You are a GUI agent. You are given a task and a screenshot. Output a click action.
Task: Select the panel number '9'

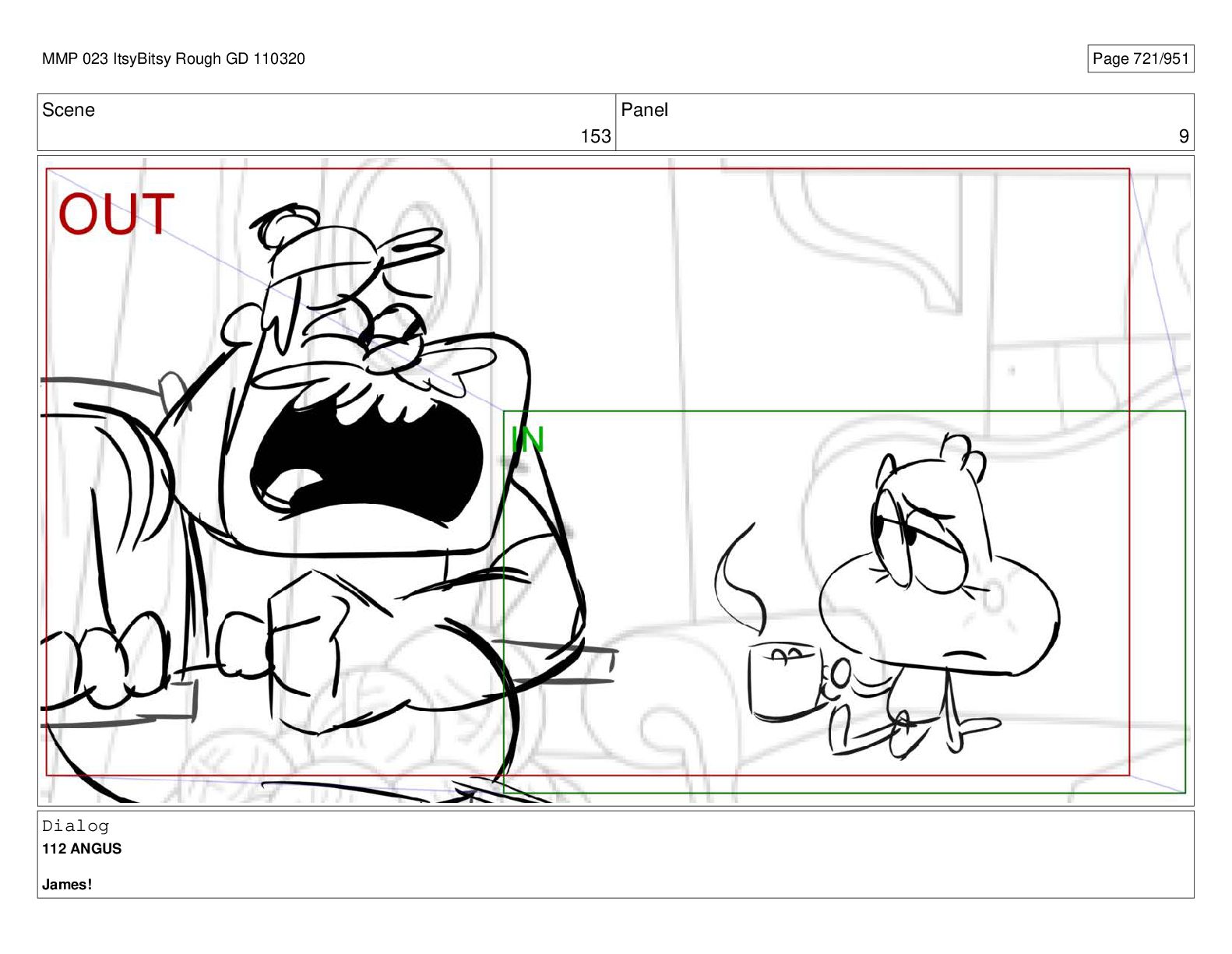point(1184,136)
